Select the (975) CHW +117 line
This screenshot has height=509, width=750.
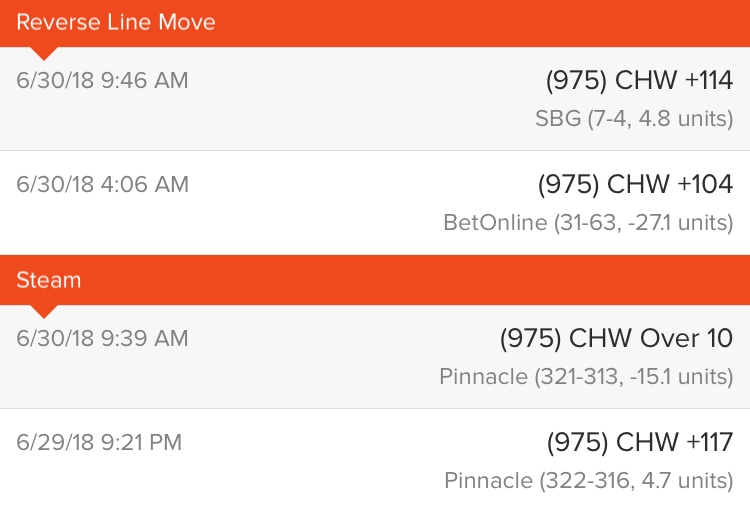click(640, 442)
